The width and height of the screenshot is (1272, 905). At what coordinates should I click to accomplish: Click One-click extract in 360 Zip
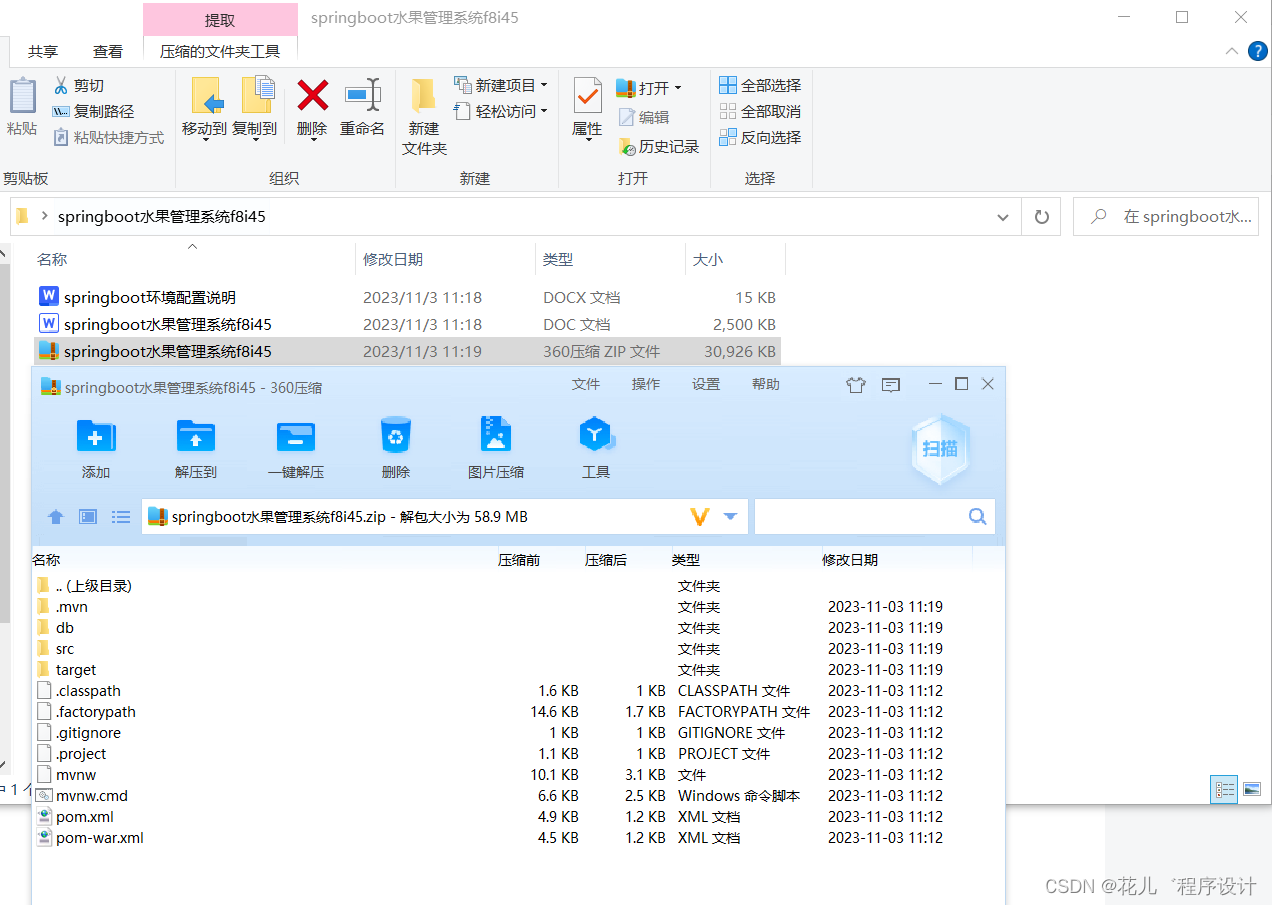(x=296, y=448)
